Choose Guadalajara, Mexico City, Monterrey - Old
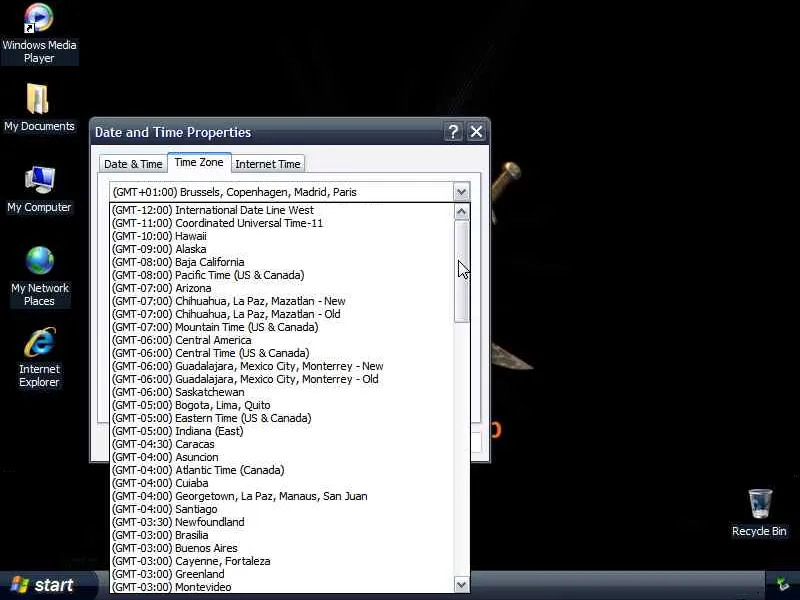Image resolution: width=800 pixels, height=600 pixels. (282, 379)
